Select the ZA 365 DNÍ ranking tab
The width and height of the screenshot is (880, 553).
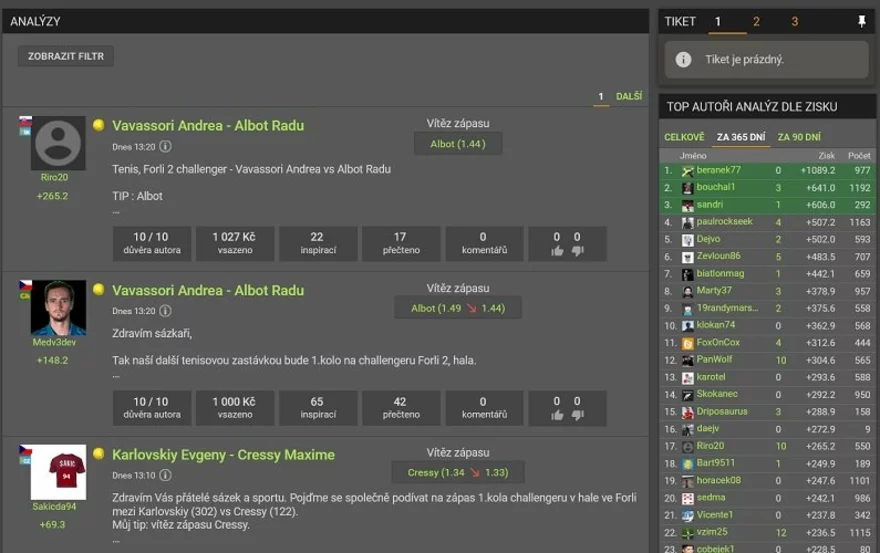[741, 137]
